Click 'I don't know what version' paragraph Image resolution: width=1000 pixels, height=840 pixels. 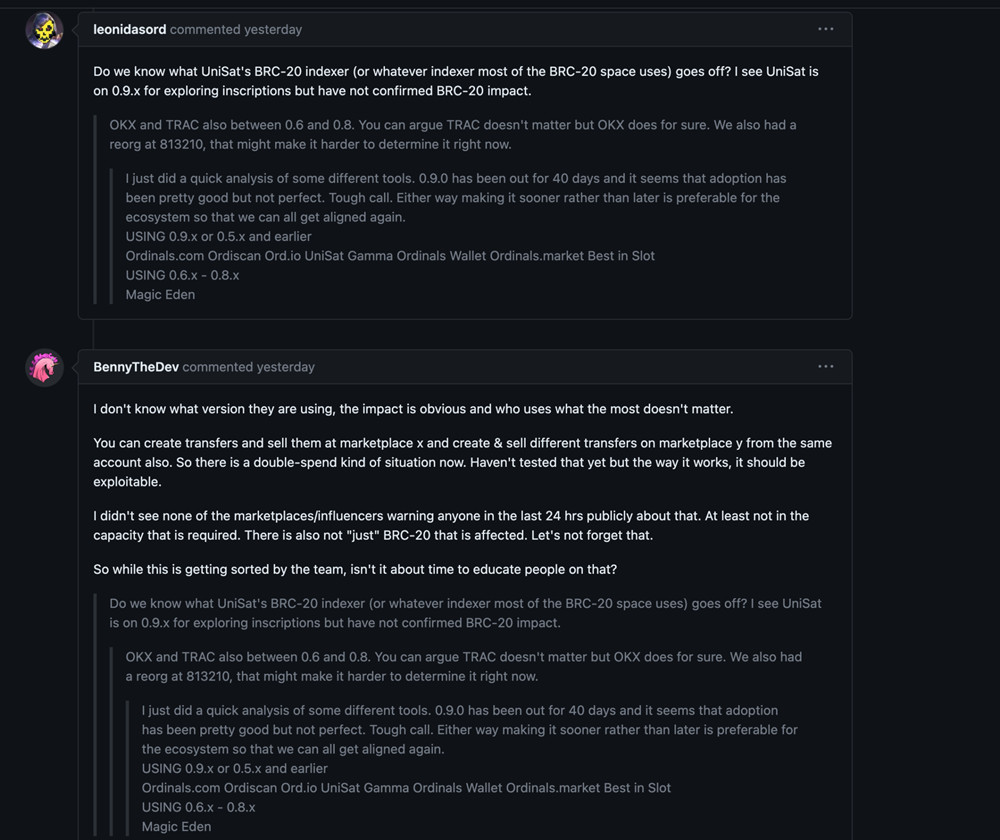[413, 409]
